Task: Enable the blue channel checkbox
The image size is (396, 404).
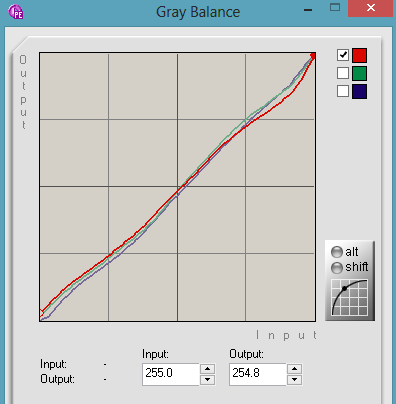Action: (x=343, y=91)
